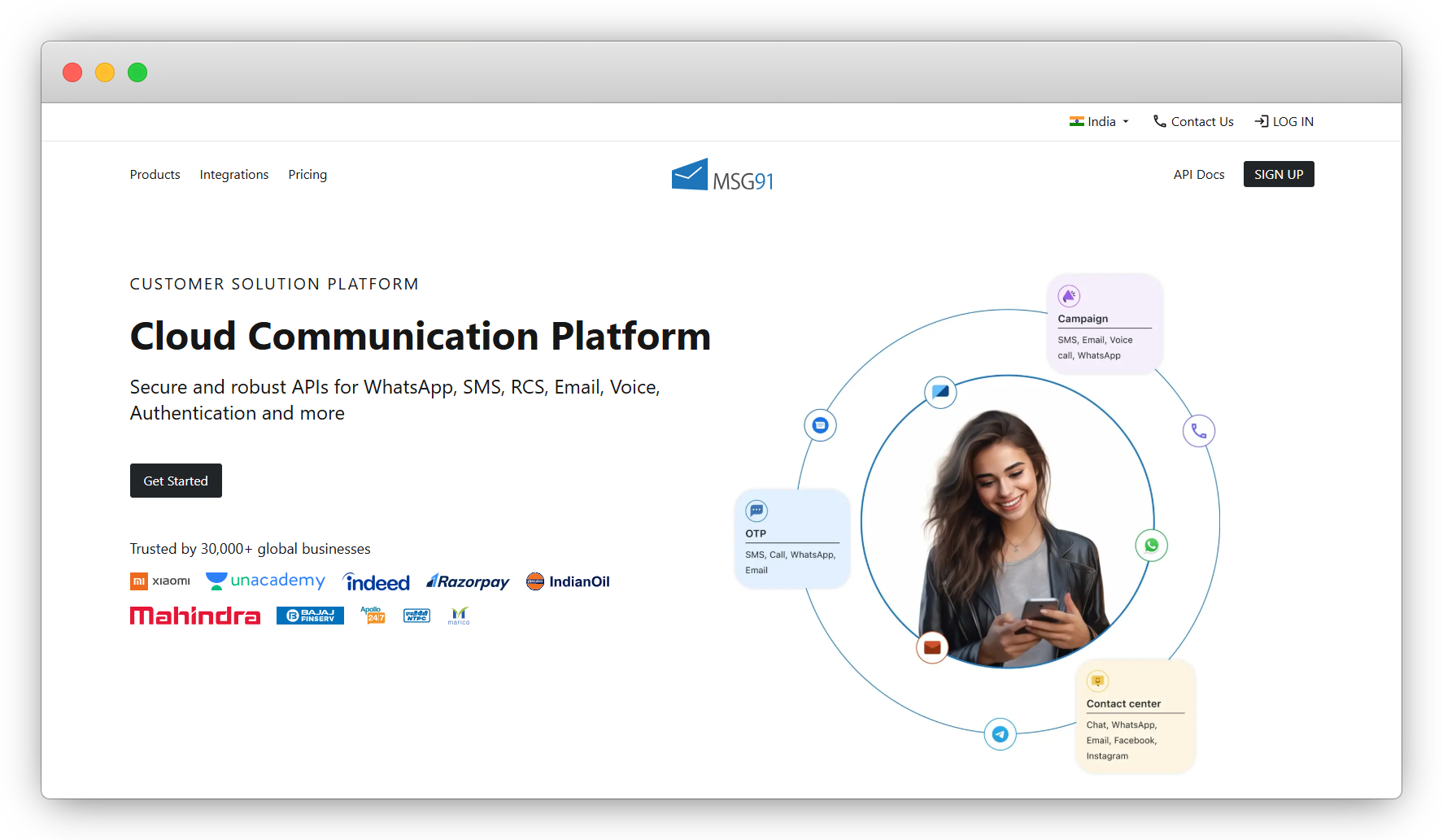Open the API Docs link
Image resolution: width=1443 pixels, height=840 pixels.
tap(1198, 174)
